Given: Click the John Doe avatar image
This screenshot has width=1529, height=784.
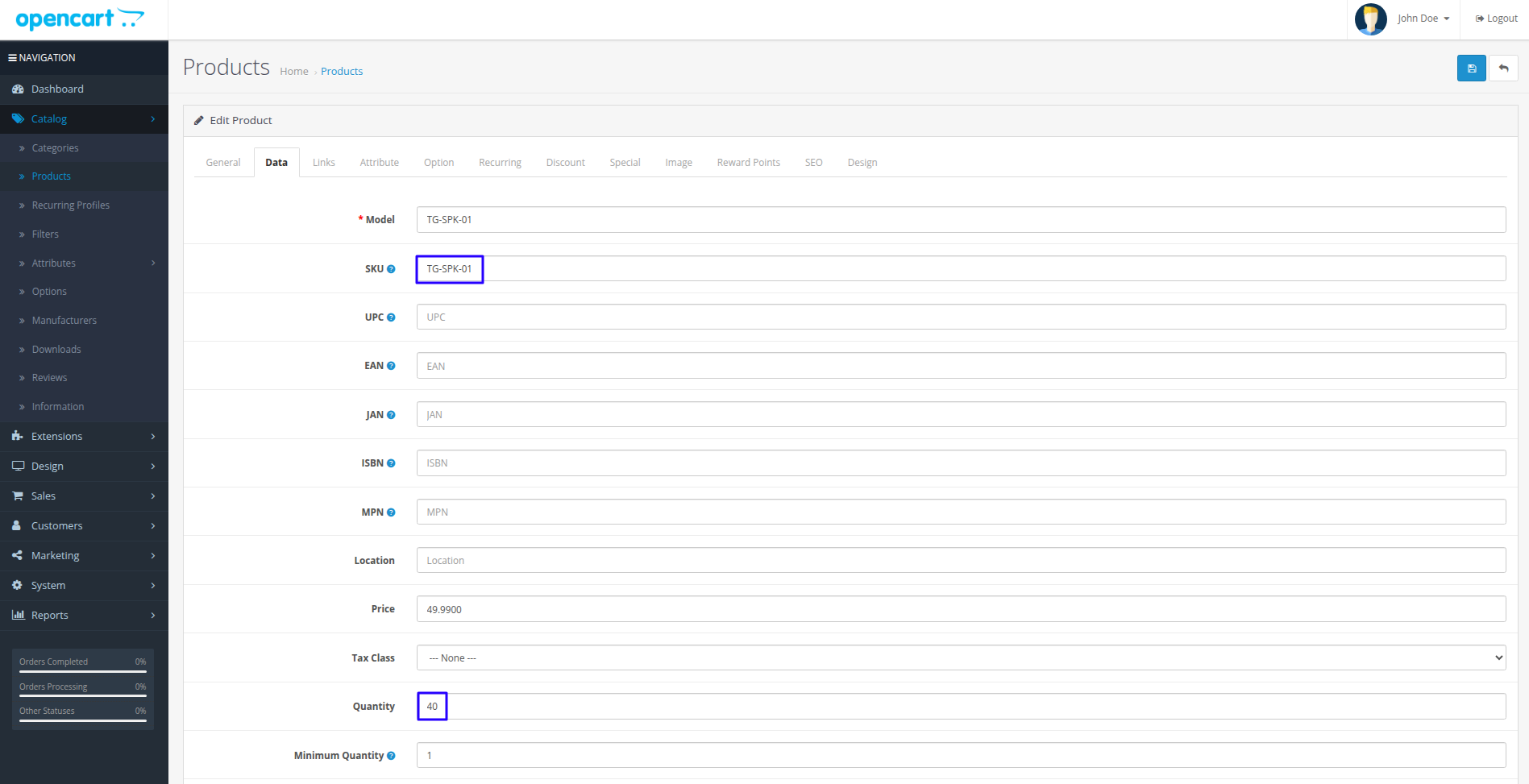Looking at the screenshot, I should click(1370, 19).
